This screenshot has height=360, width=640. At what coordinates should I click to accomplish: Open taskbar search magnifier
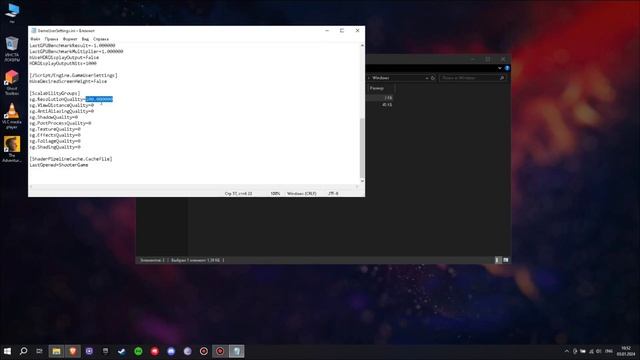click(x=23, y=351)
